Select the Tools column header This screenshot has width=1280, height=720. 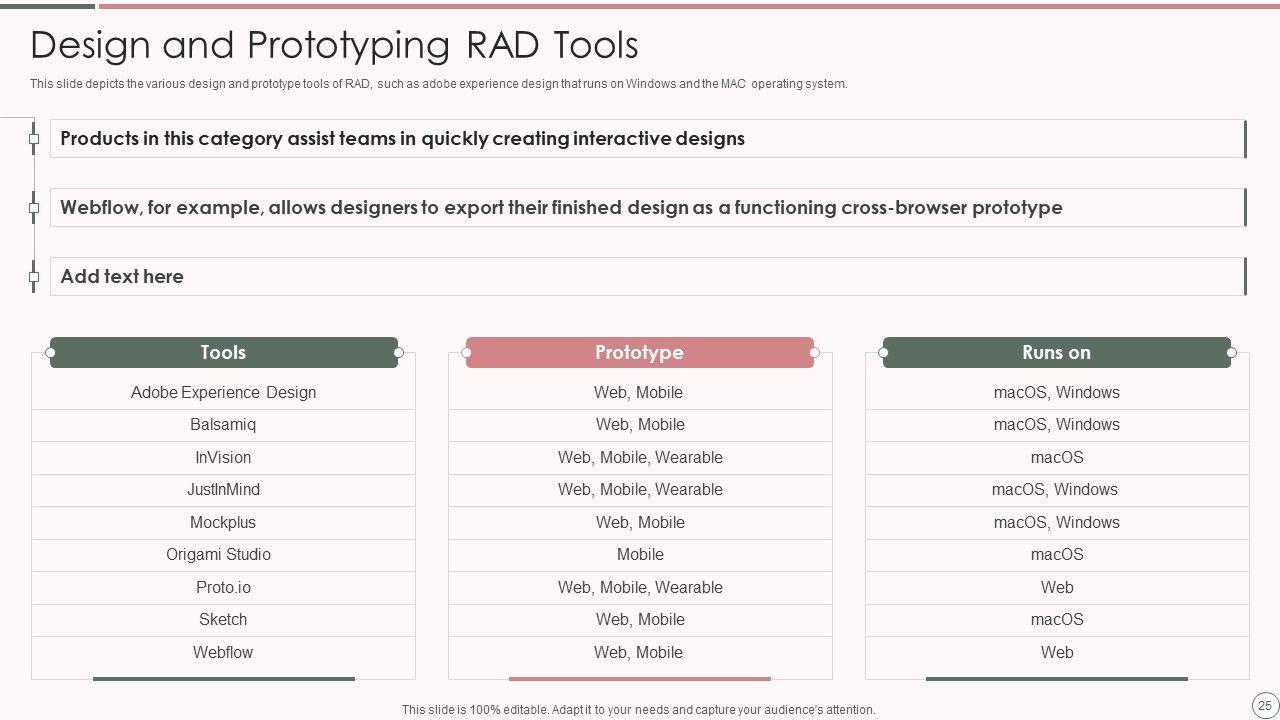coord(223,353)
